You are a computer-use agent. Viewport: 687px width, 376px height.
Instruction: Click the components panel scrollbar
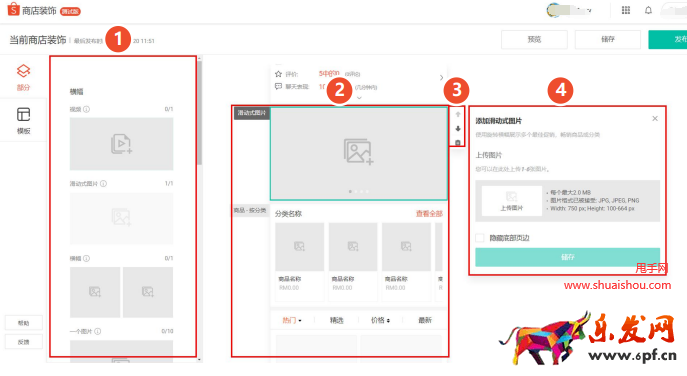[200, 113]
